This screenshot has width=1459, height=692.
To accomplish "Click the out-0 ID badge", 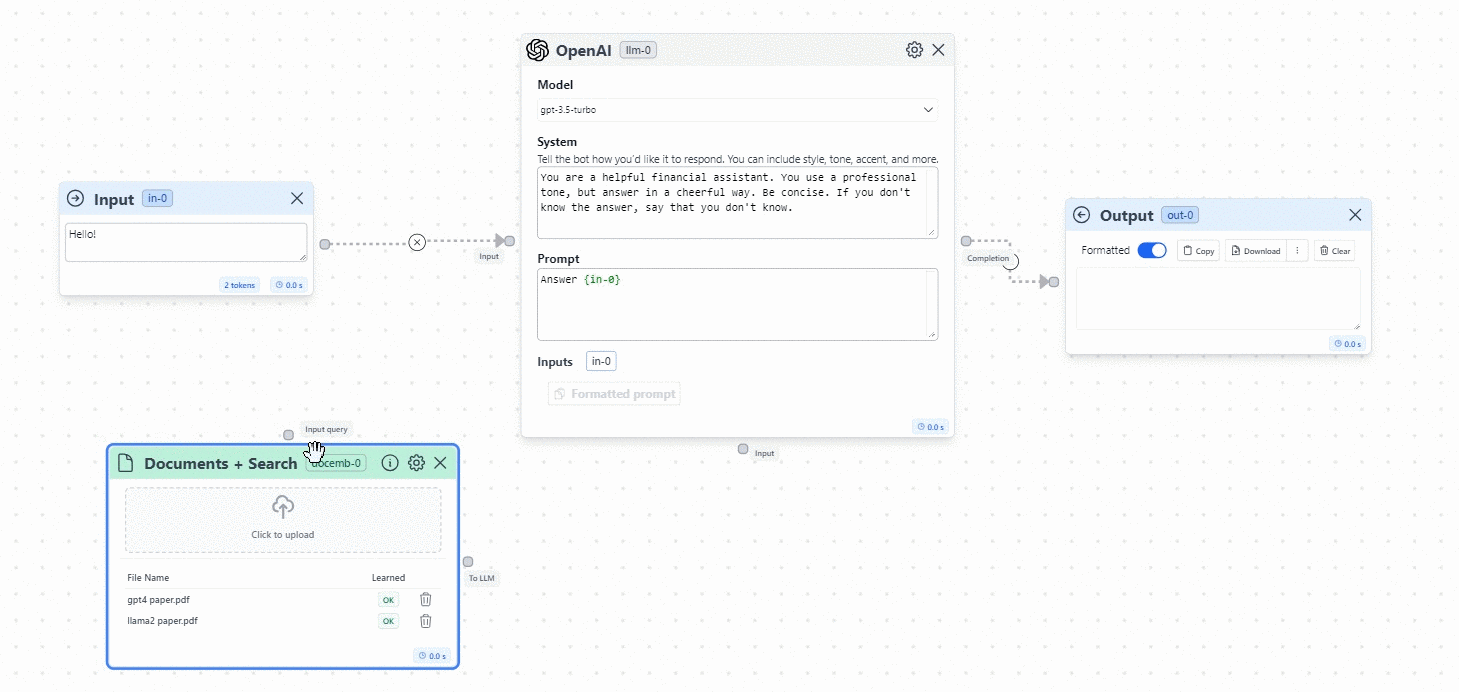I will 1180,215.
